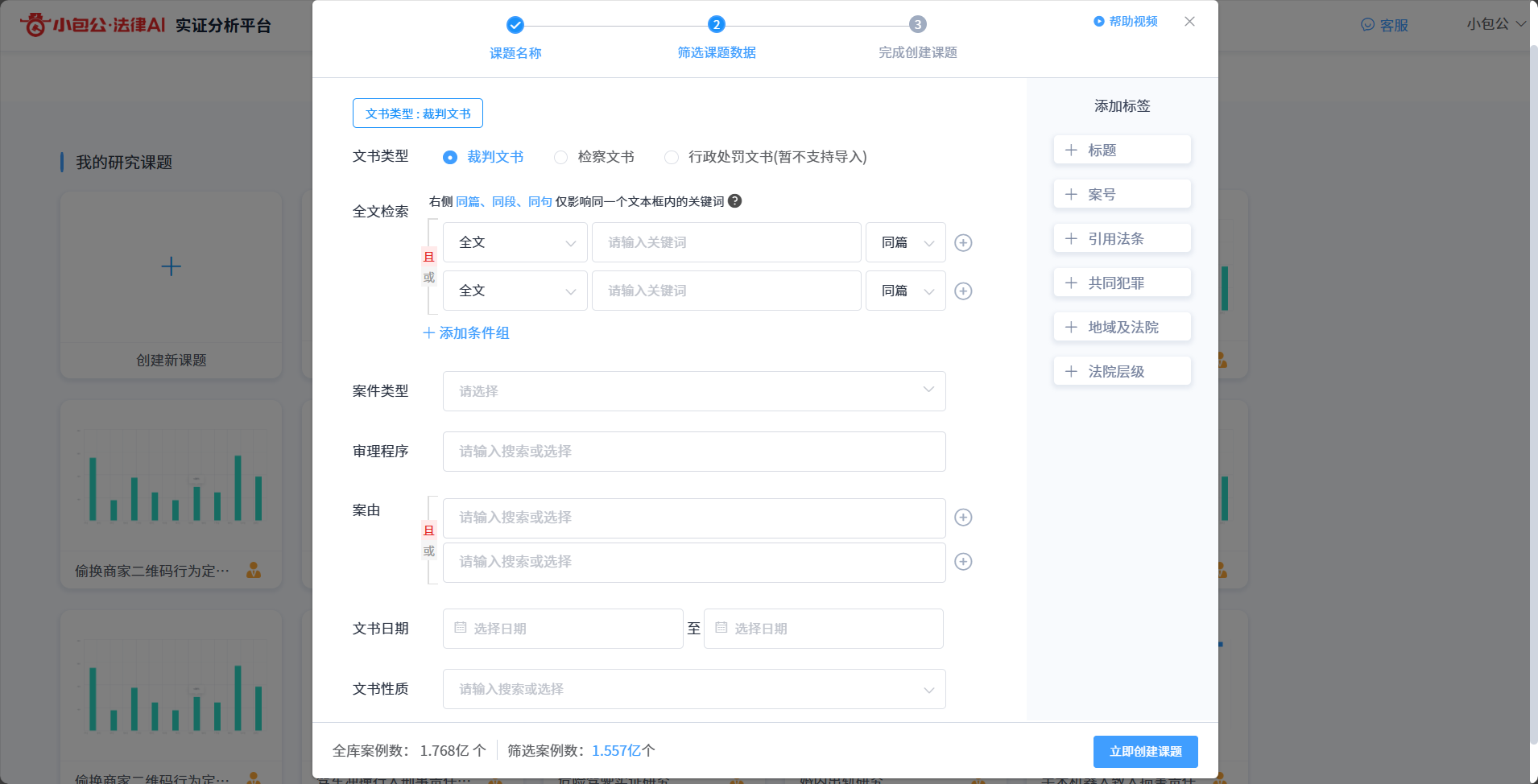Open first 全文 scope dropdown
Screen dimensions: 1538x784
(515, 243)
